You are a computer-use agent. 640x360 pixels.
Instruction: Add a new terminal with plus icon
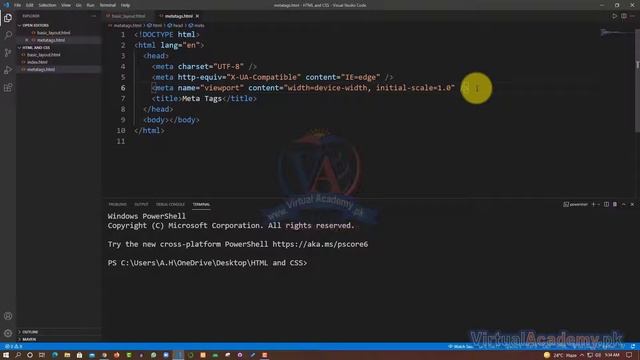[x=593, y=204]
